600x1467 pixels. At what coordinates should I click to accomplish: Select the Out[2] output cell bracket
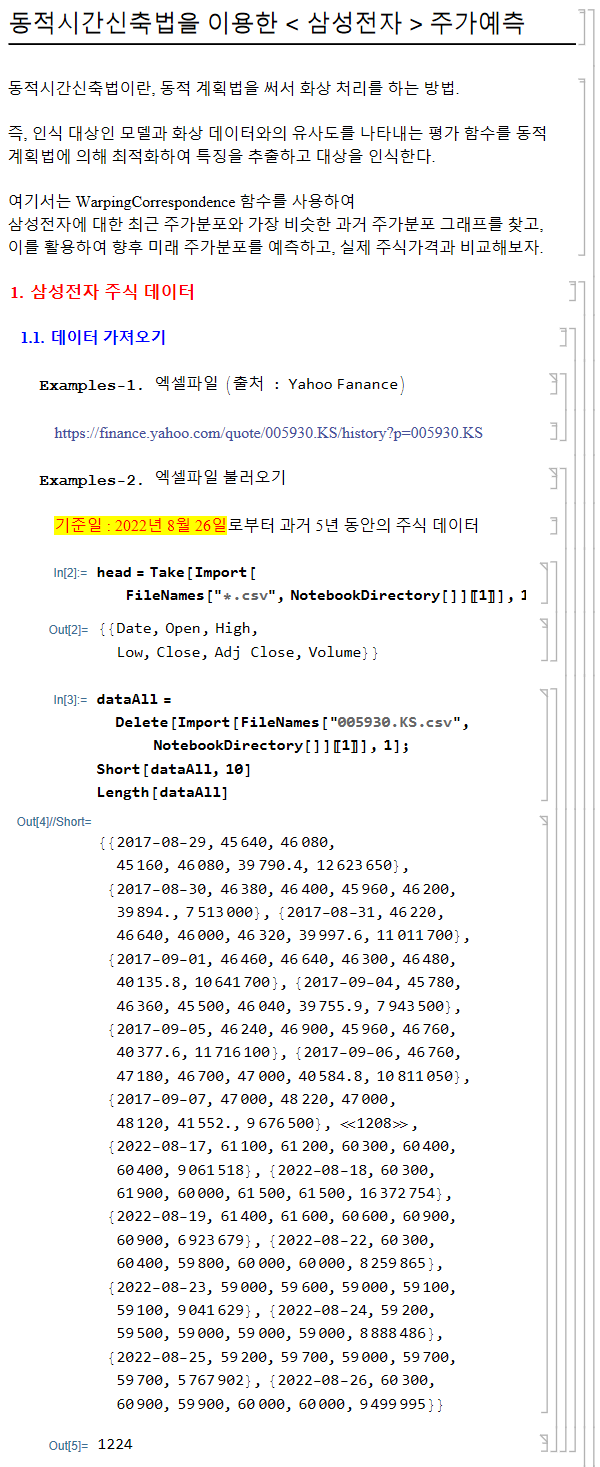tap(545, 639)
